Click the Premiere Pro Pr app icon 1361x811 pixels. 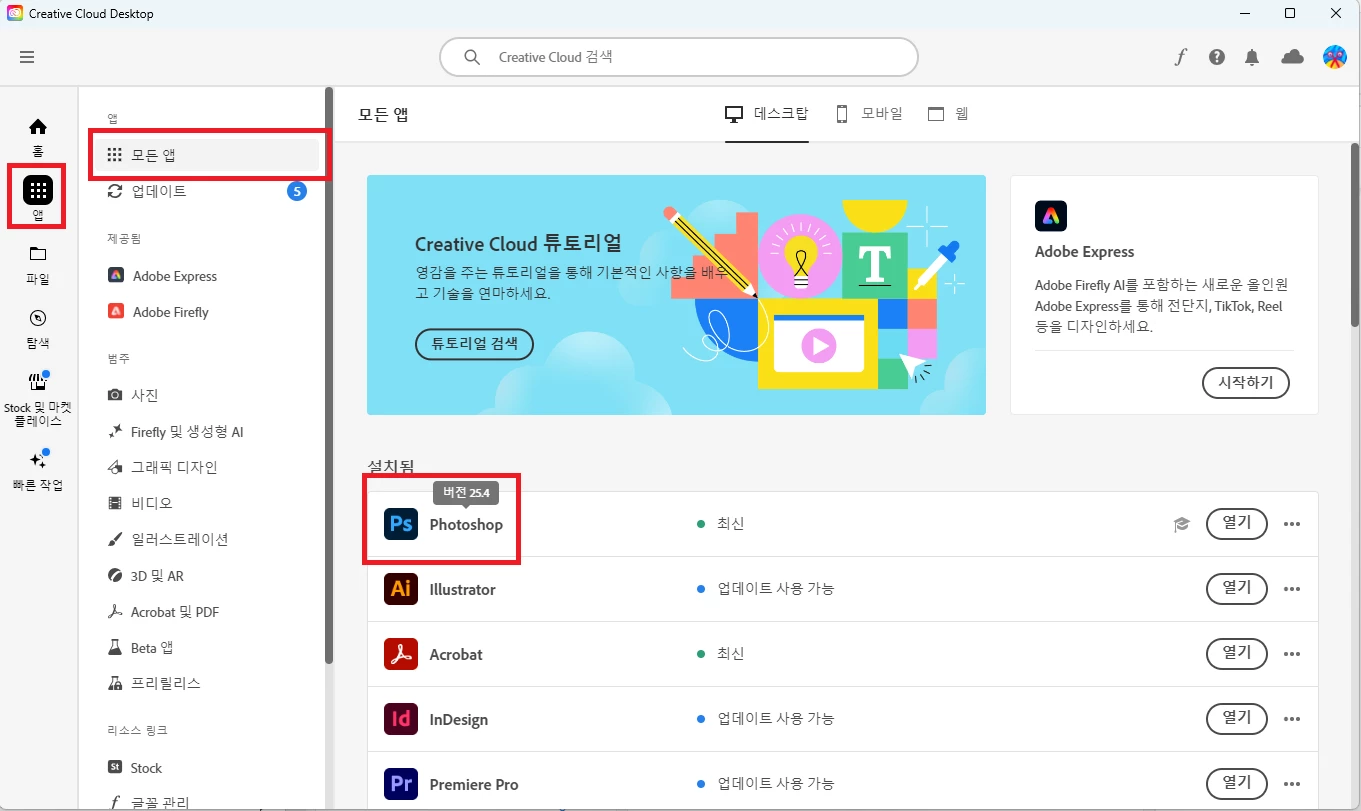point(401,784)
